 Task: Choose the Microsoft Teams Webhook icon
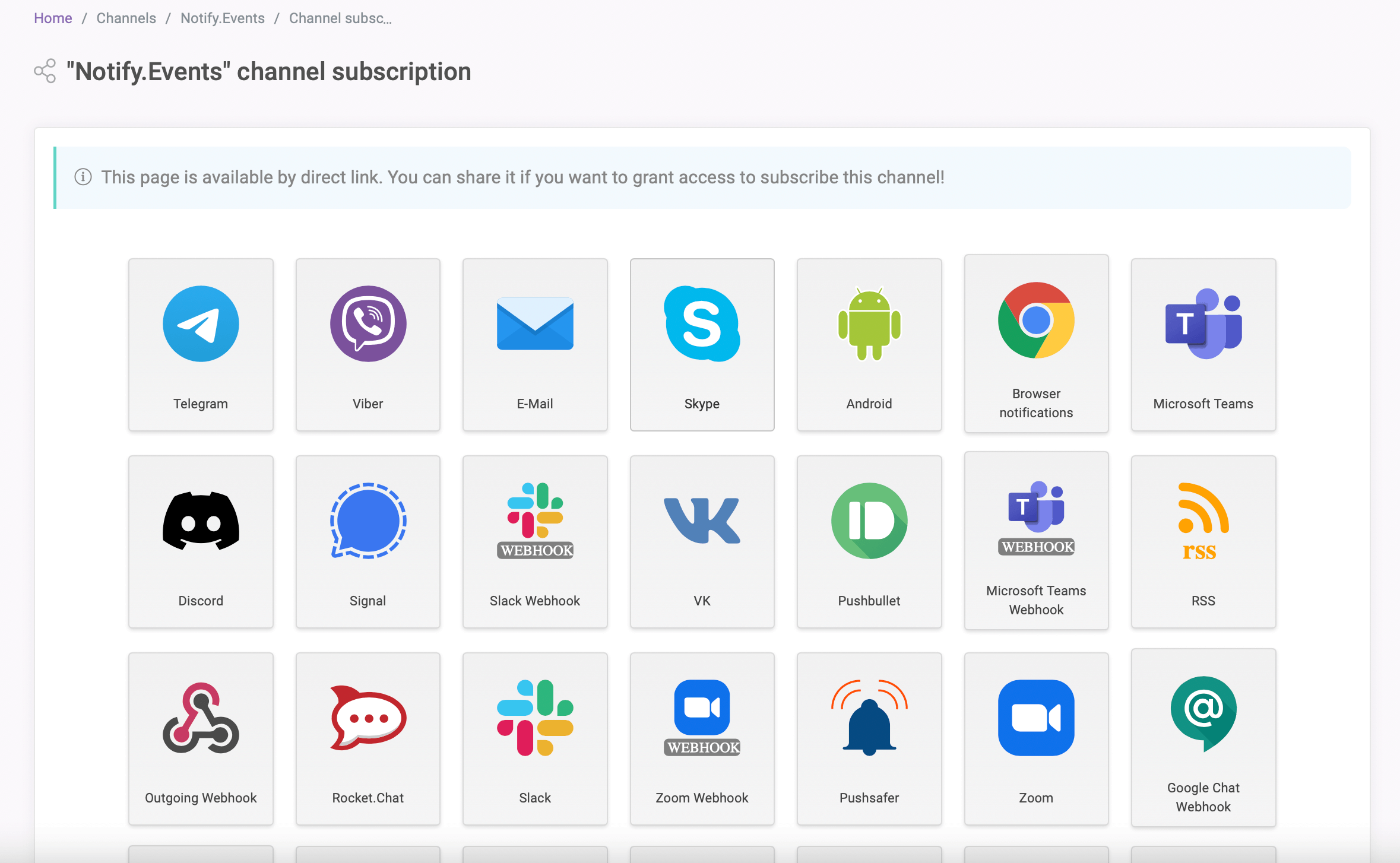pyautogui.click(x=1036, y=518)
